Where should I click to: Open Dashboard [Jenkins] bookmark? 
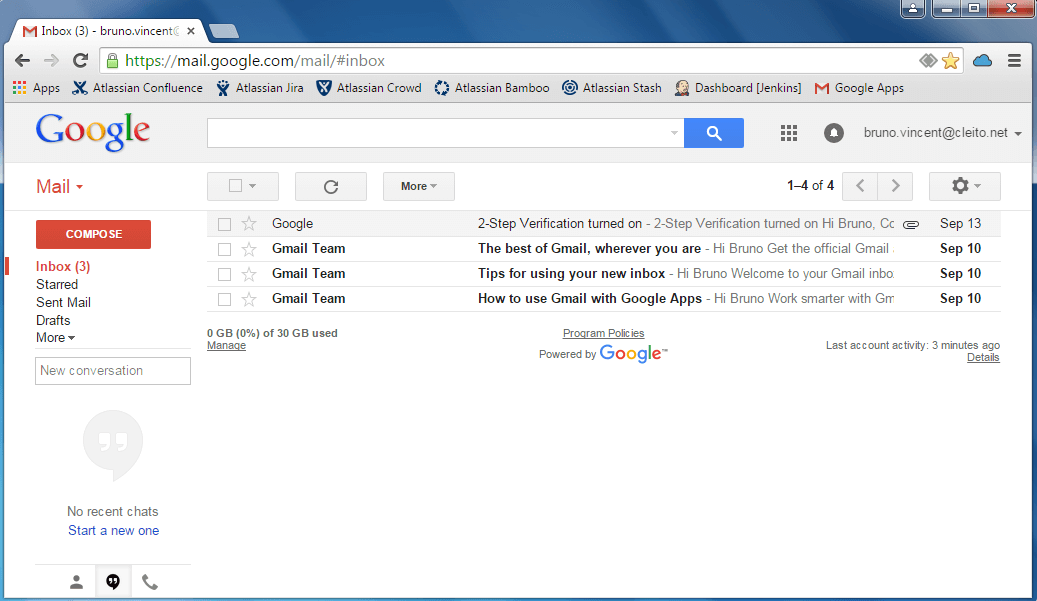[x=738, y=88]
